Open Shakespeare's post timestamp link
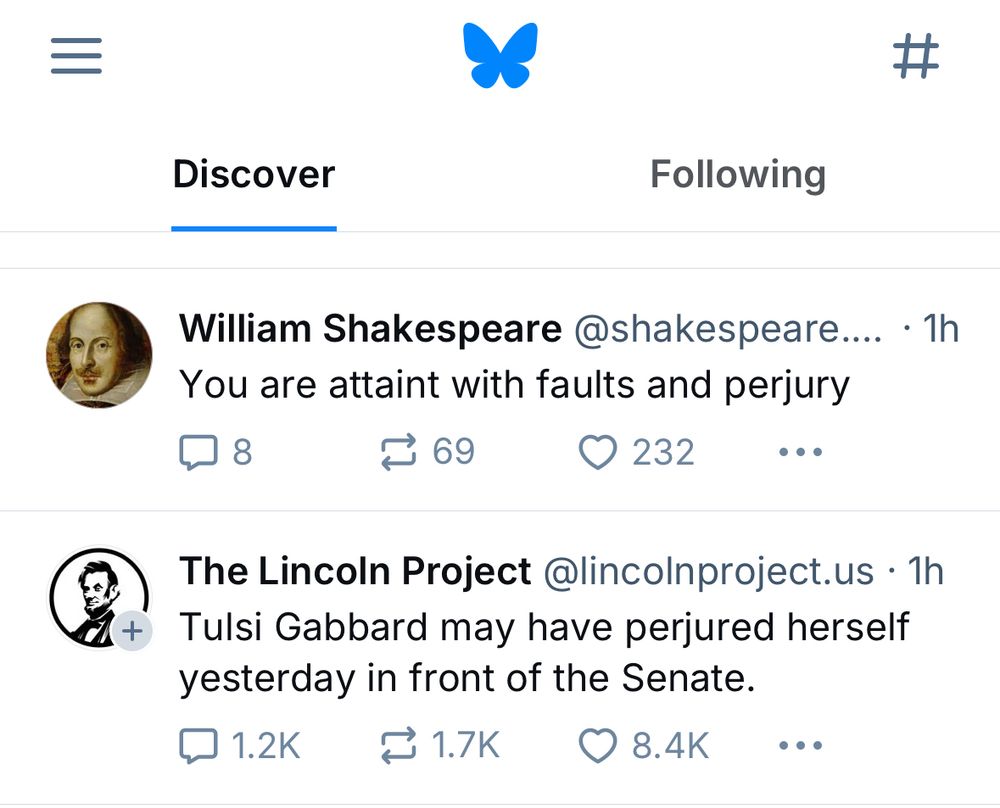Screen dimensions: 1000x808 coord(944,328)
